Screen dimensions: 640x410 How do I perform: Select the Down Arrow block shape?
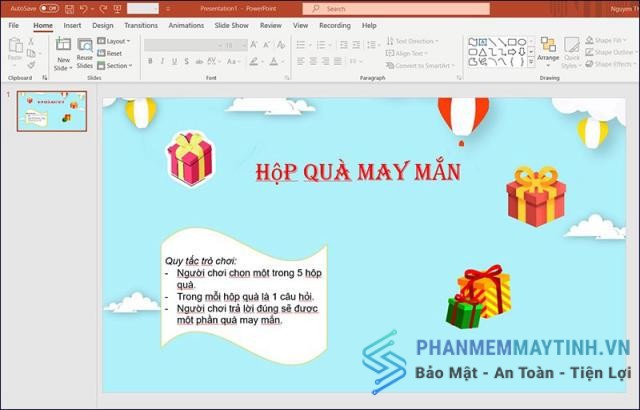(x=522, y=52)
